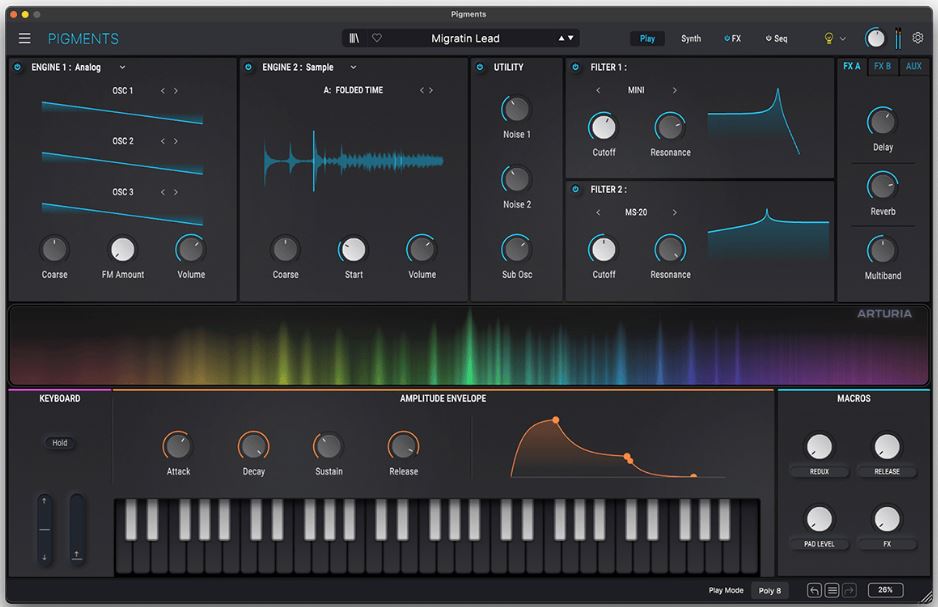Select previous sample before Folded Time
This screenshot has width=938, height=607.
(422, 90)
